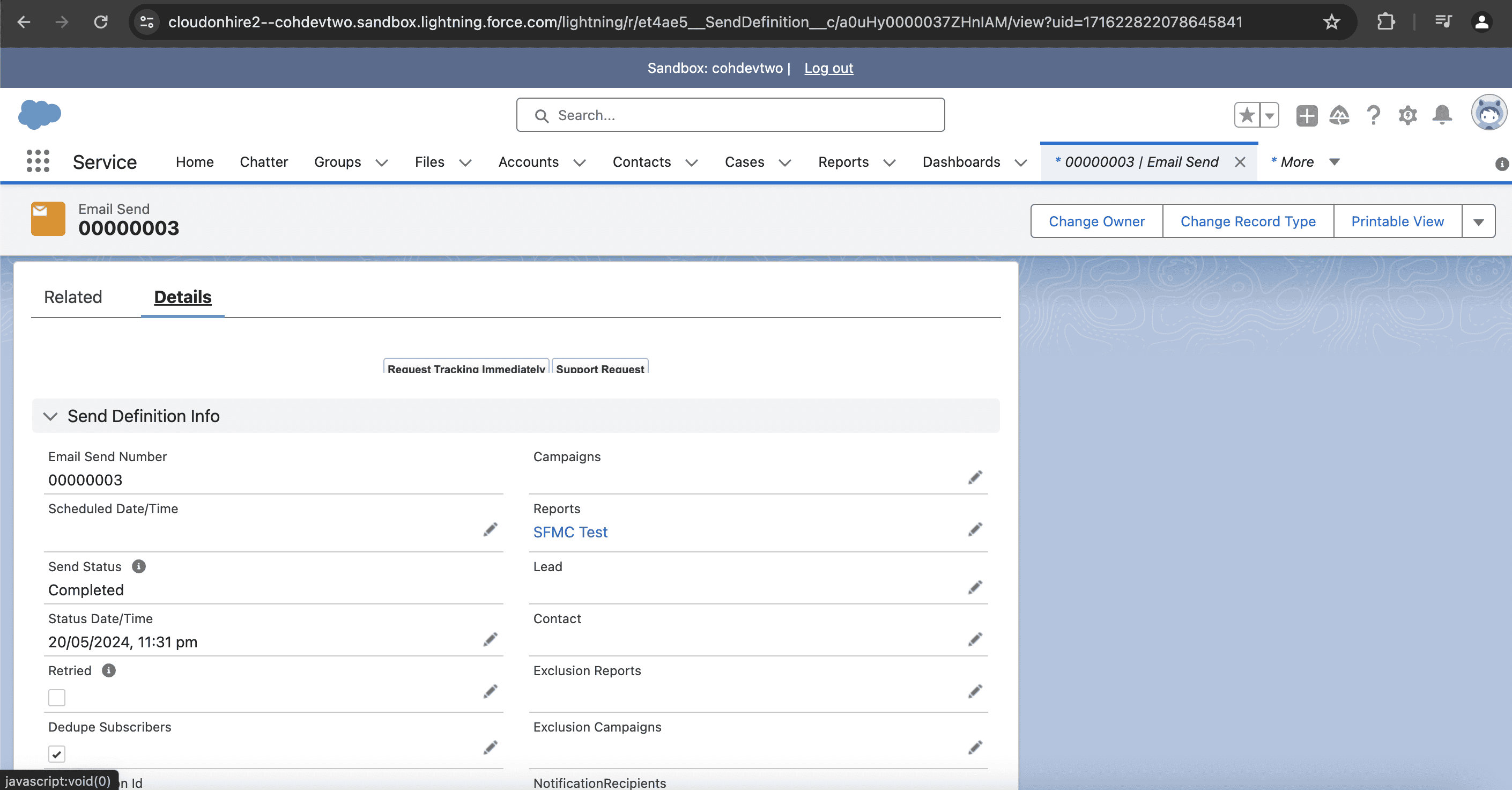Open the App Launcher dots grid
Screen dimensions: 1512x790
[x=38, y=161]
